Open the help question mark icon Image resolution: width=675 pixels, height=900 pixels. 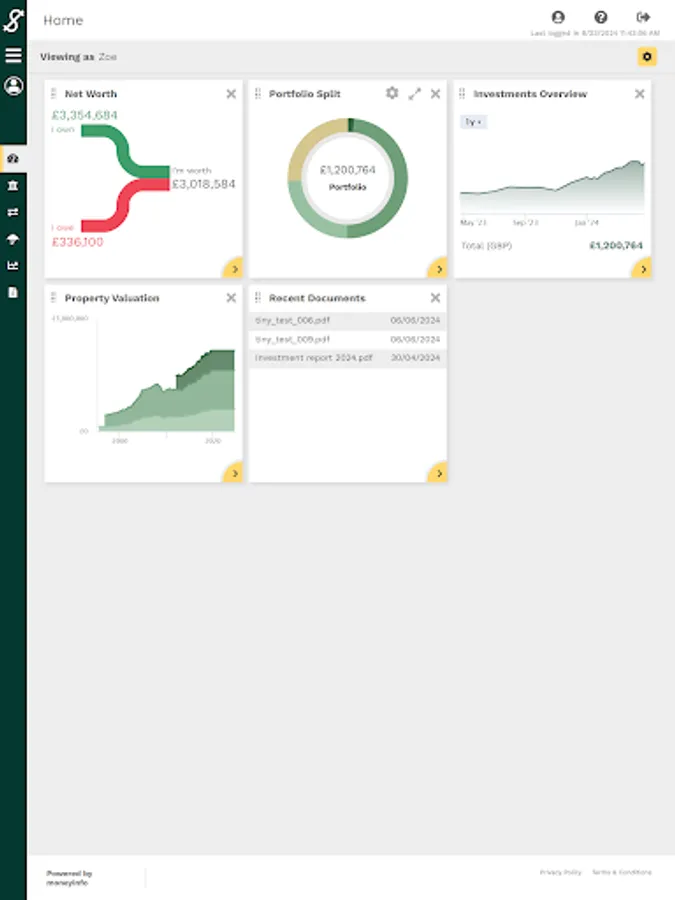click(600, 17)
